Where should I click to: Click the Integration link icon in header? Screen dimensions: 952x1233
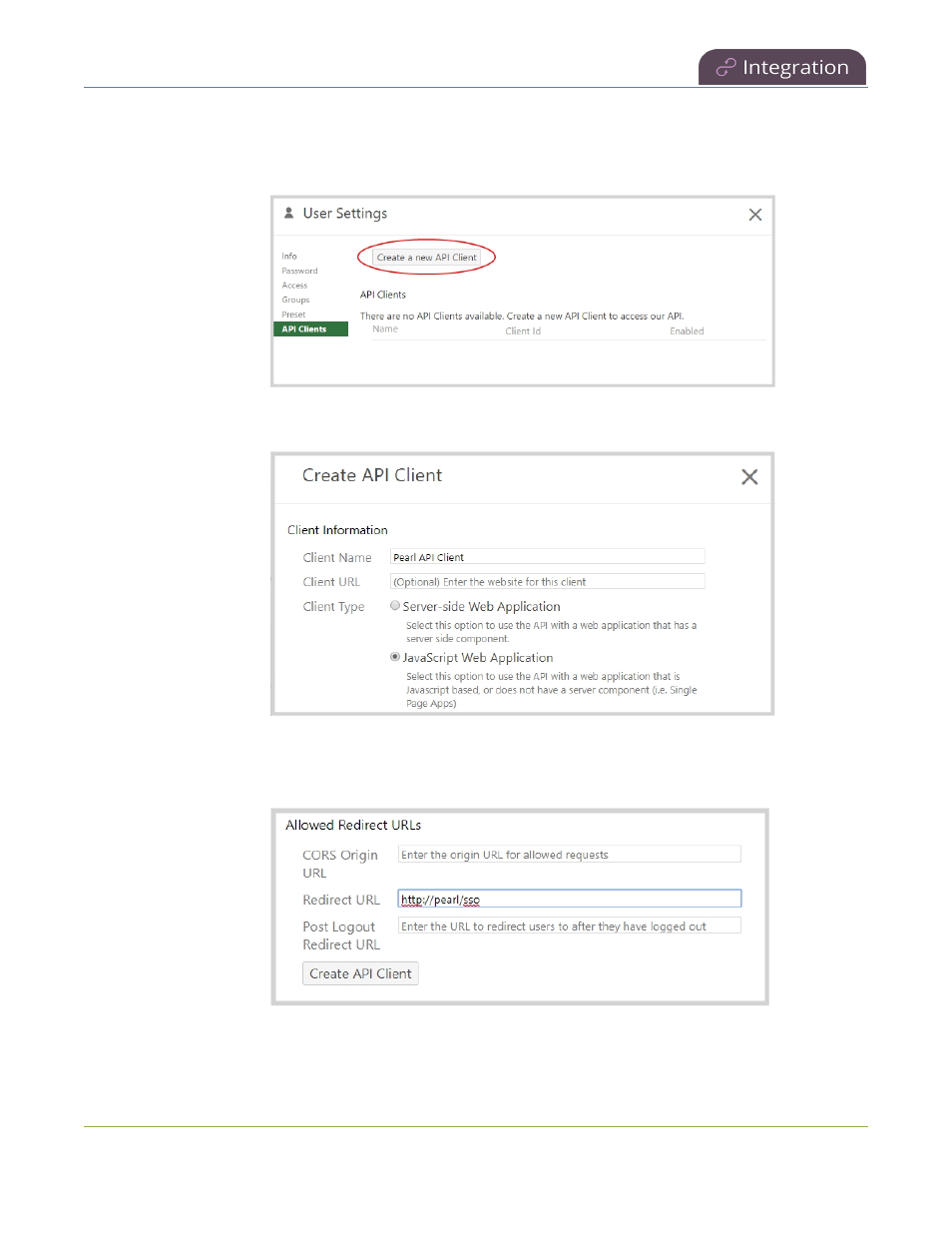tap(725, 68)
